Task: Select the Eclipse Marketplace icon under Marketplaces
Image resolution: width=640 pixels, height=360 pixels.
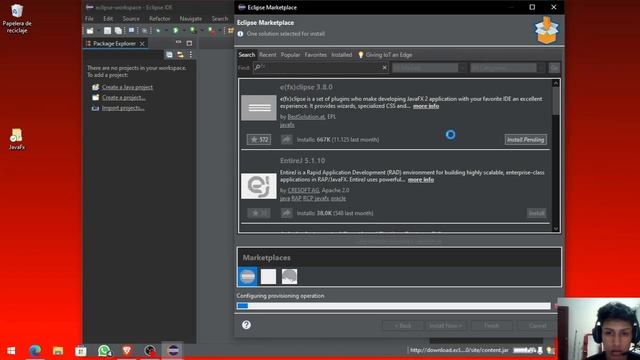Action: point(247,276)
